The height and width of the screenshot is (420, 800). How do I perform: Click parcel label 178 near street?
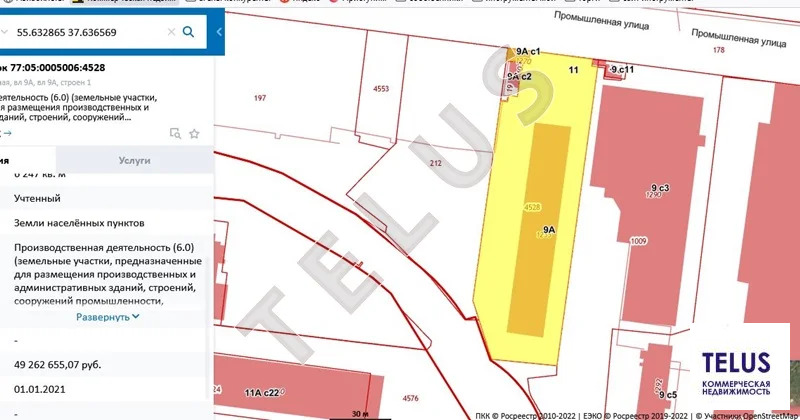click(x=719, y=50)
